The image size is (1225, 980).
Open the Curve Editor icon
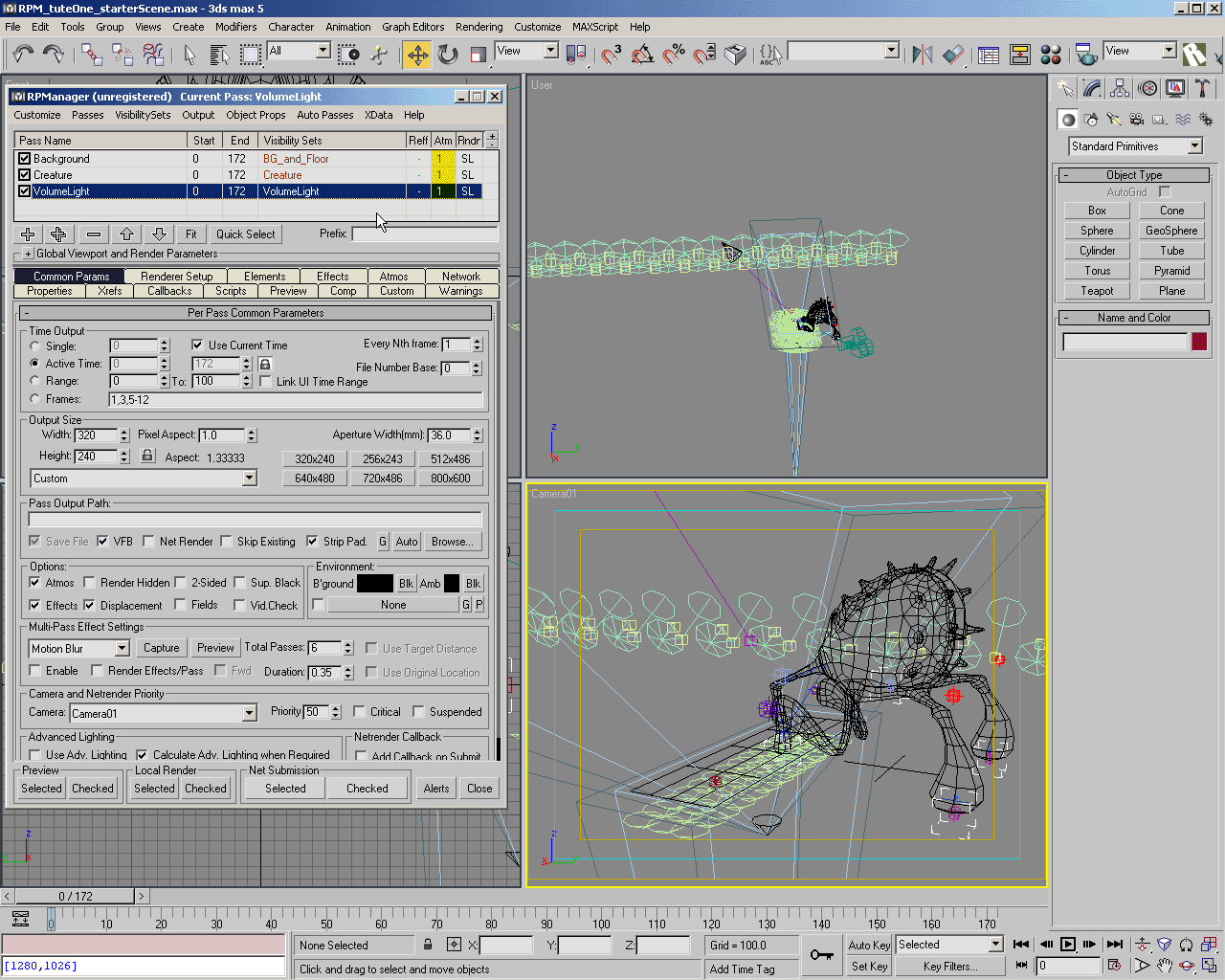point(989,54)
